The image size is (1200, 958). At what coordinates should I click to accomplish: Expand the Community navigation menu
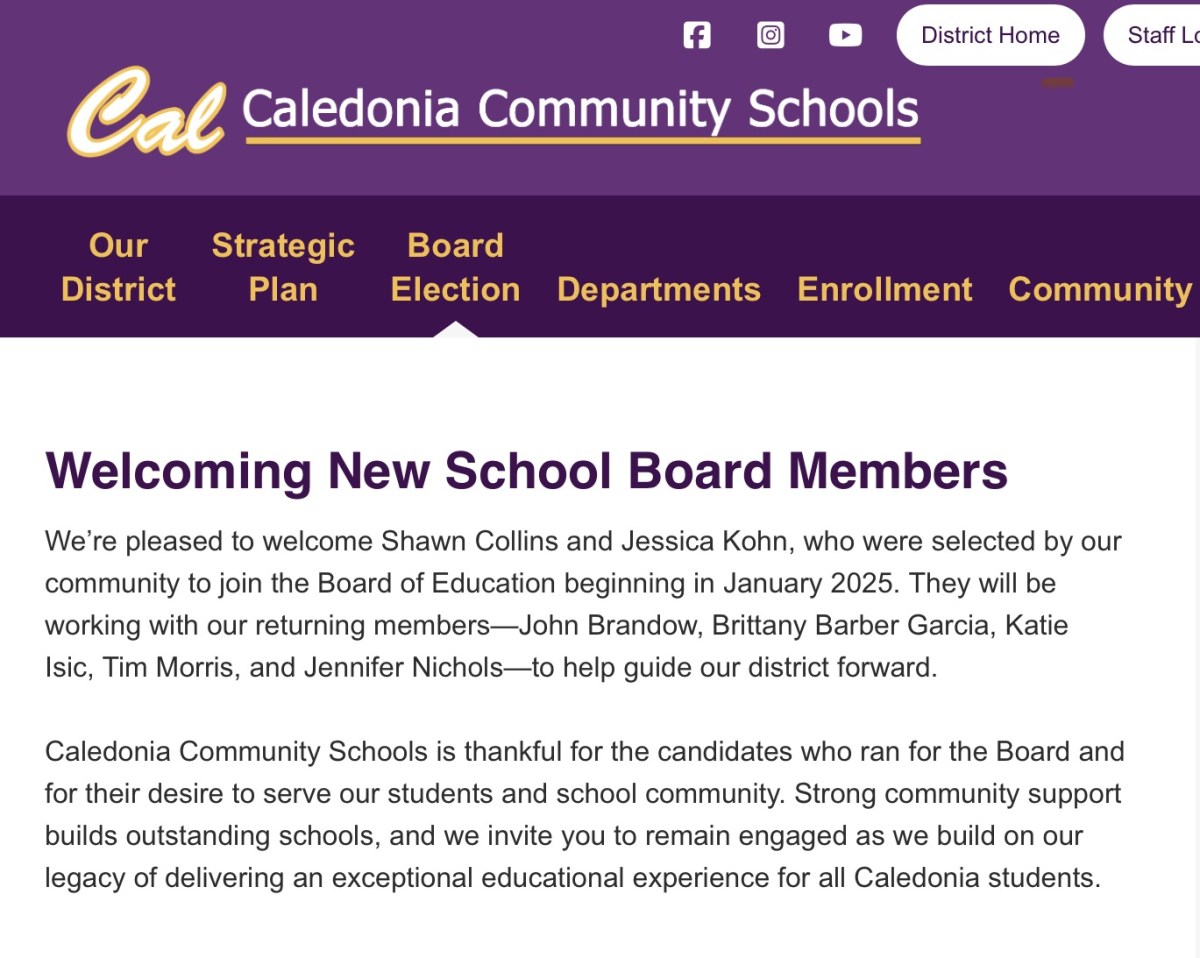click(x=1098, y=290)
